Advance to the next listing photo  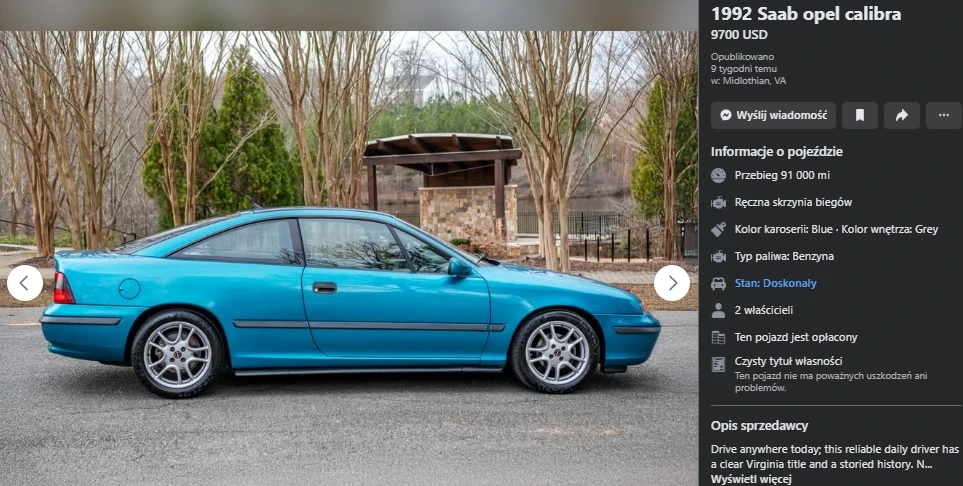point(672,283)
